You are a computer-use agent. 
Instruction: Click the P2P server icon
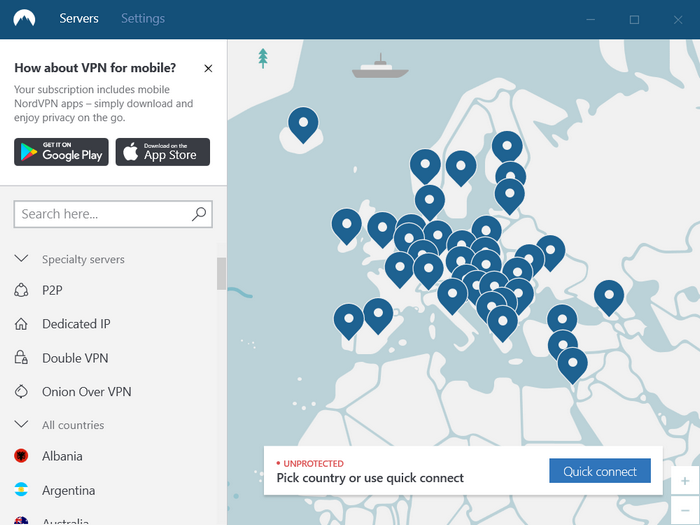(21, 290)
